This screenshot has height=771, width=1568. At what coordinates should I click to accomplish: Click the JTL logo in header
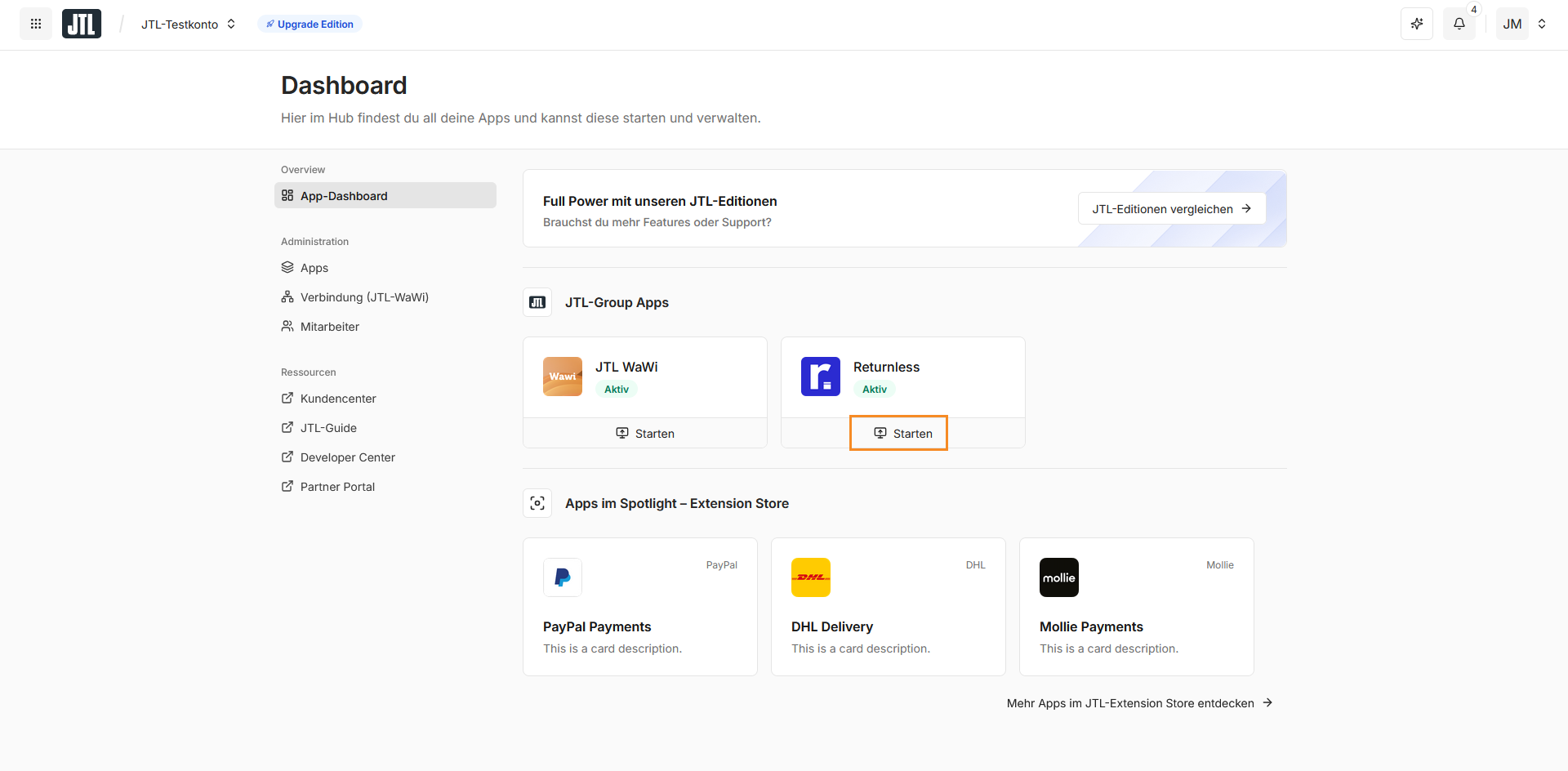(x=82, y=24)
